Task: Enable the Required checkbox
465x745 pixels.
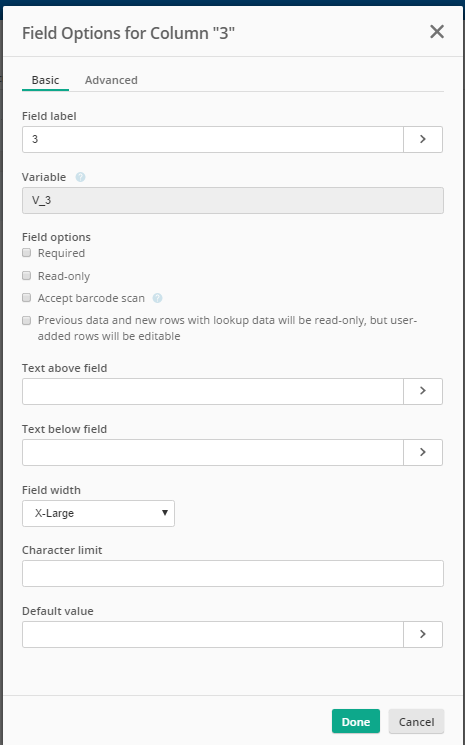Action: 27,253
